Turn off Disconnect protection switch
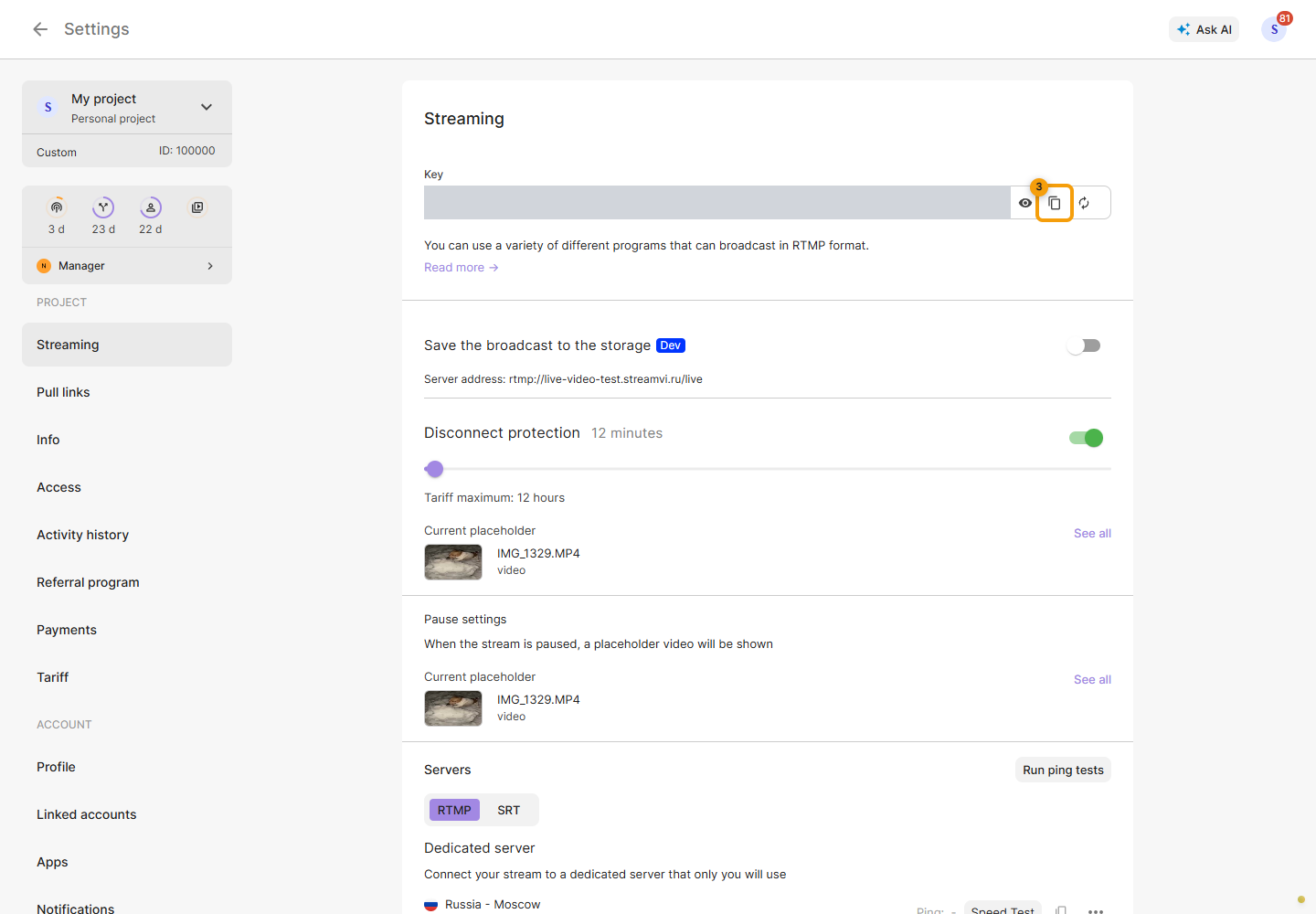 [1086, 438]
